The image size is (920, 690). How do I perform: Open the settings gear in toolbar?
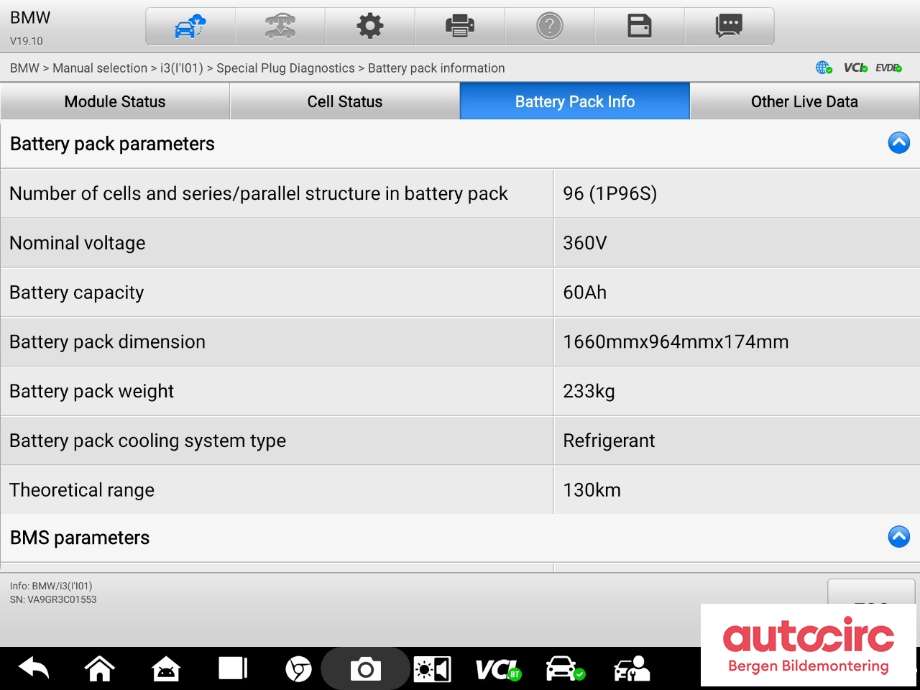(x=370, y=26)
